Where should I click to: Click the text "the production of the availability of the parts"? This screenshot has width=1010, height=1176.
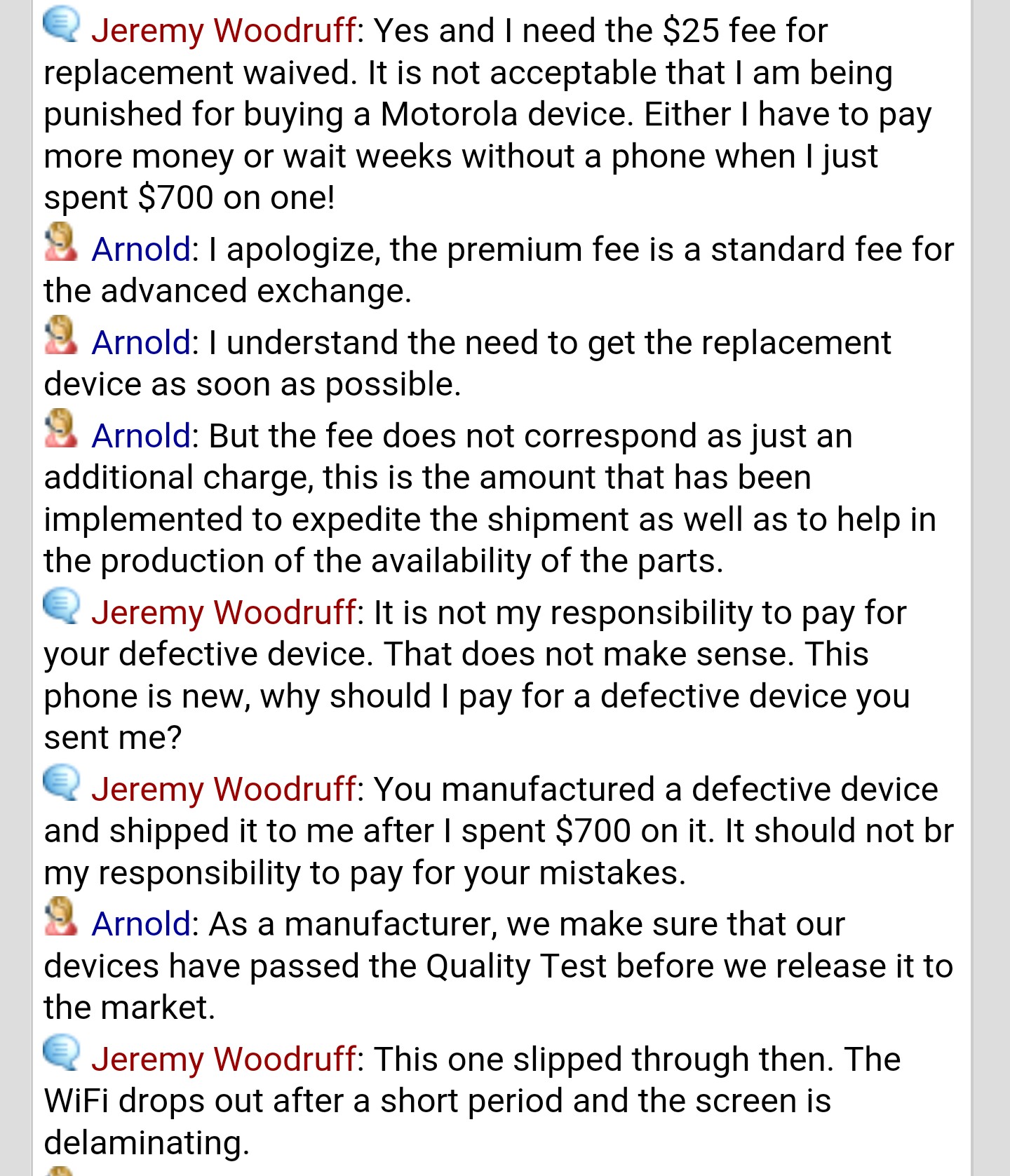[383, 561]
